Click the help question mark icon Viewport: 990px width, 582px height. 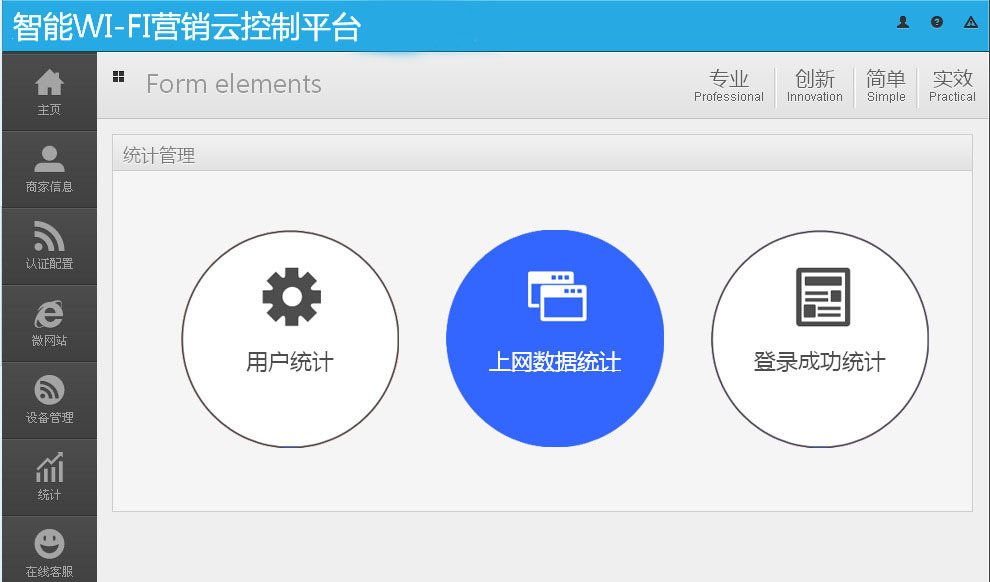937,22
